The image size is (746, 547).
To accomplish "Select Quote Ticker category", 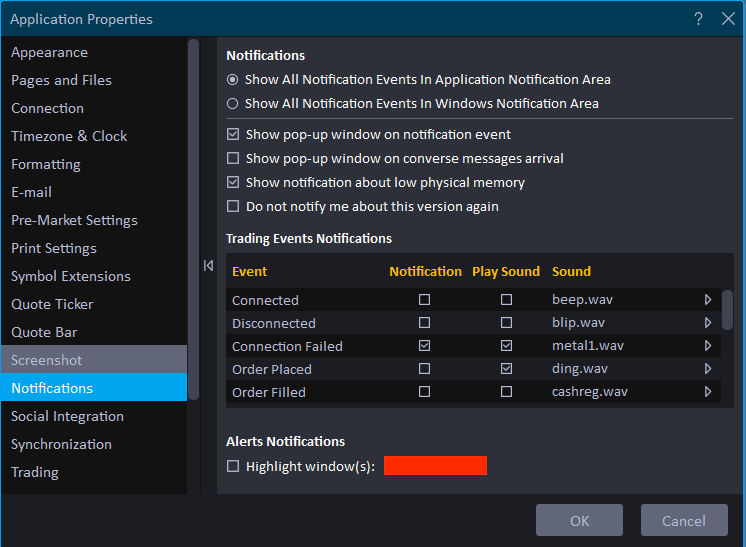I will [94, 304].
